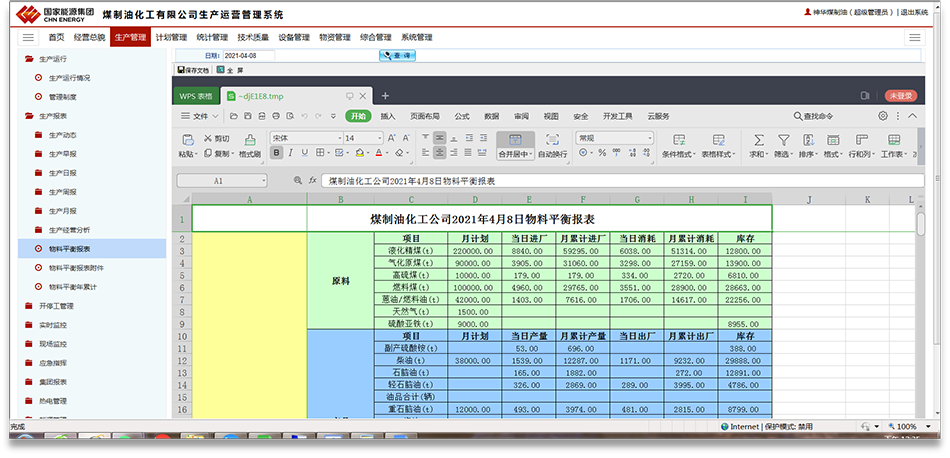Switch to the 插入 ribbon tab
Image resolution: width=950 pixels, height=458 pixels.
coord(388,116)
